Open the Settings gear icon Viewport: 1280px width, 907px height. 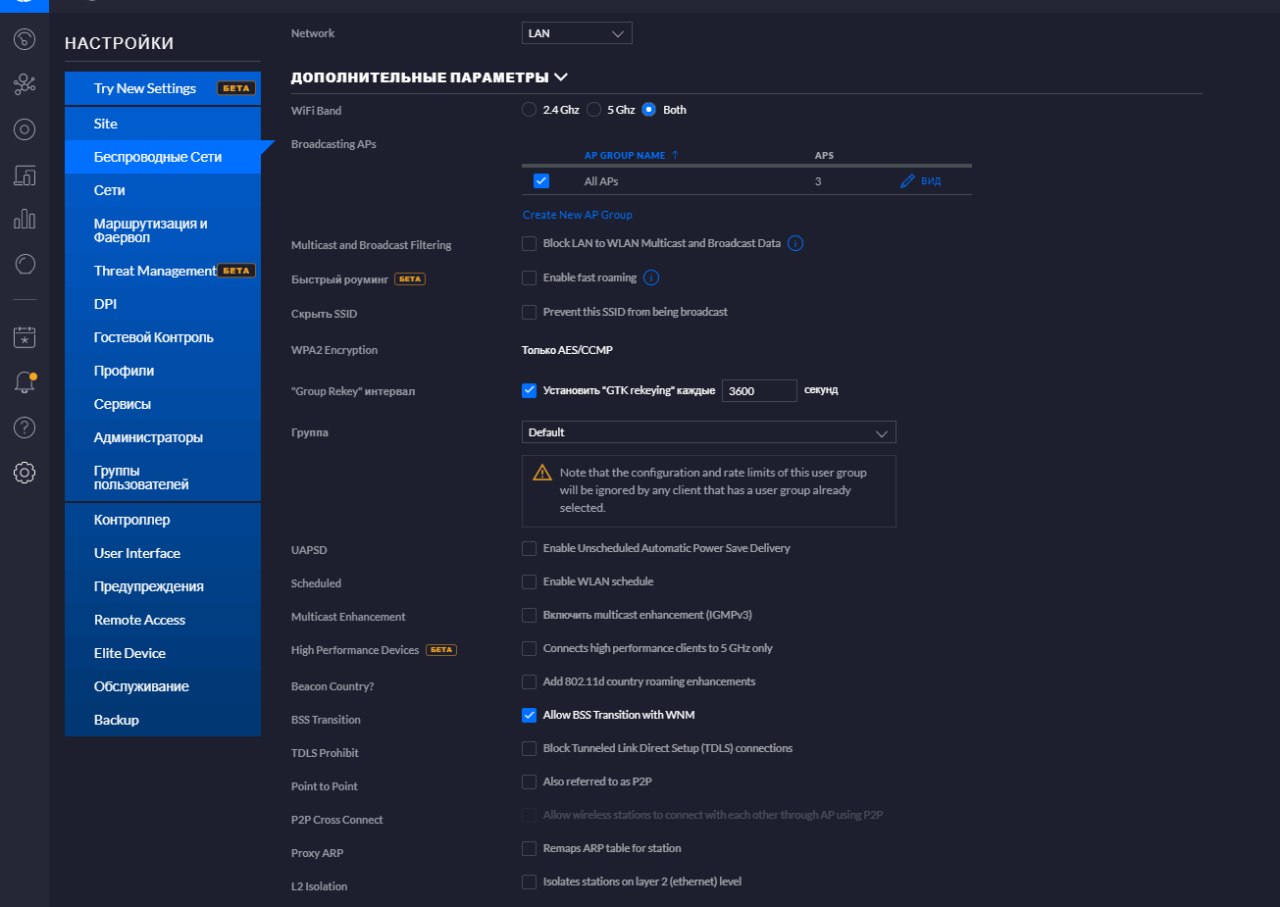click(x=25, y=472)
